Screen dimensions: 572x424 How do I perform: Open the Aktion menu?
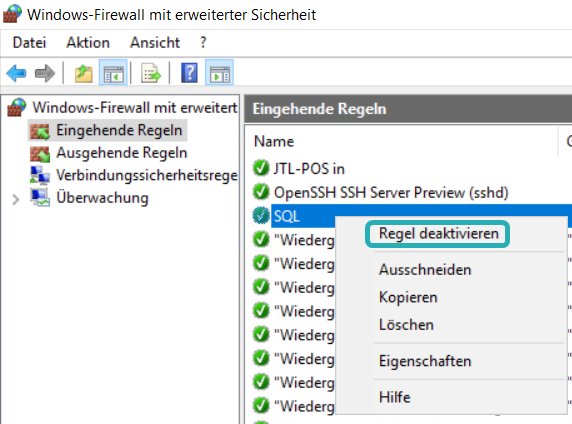88,43
